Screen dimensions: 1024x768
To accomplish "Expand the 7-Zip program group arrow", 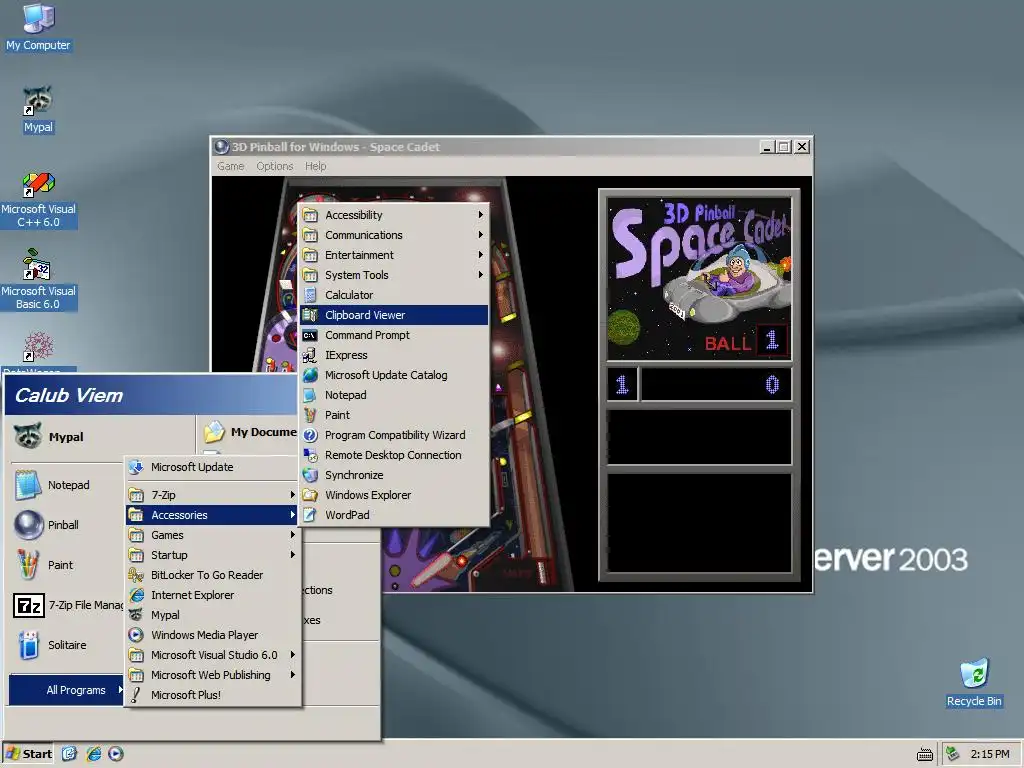I will 293,495.
